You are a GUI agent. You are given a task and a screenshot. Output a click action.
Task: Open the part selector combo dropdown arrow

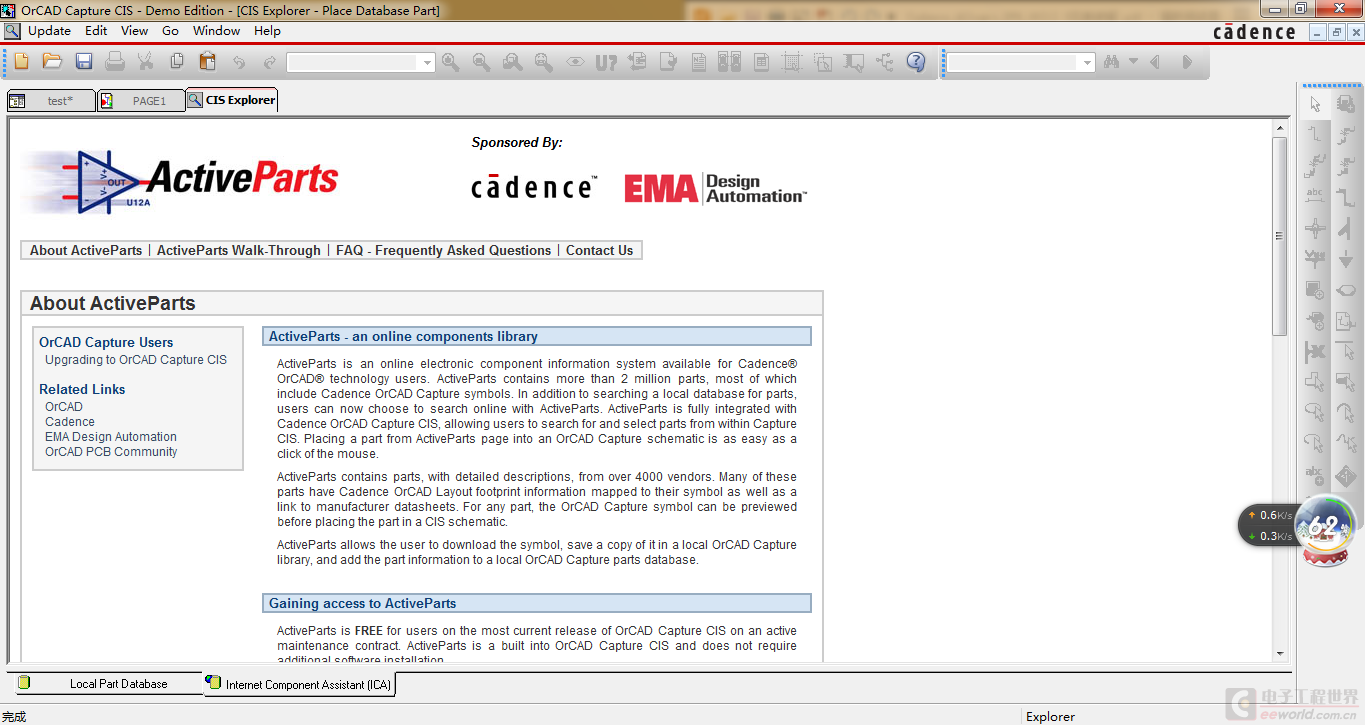428,63
